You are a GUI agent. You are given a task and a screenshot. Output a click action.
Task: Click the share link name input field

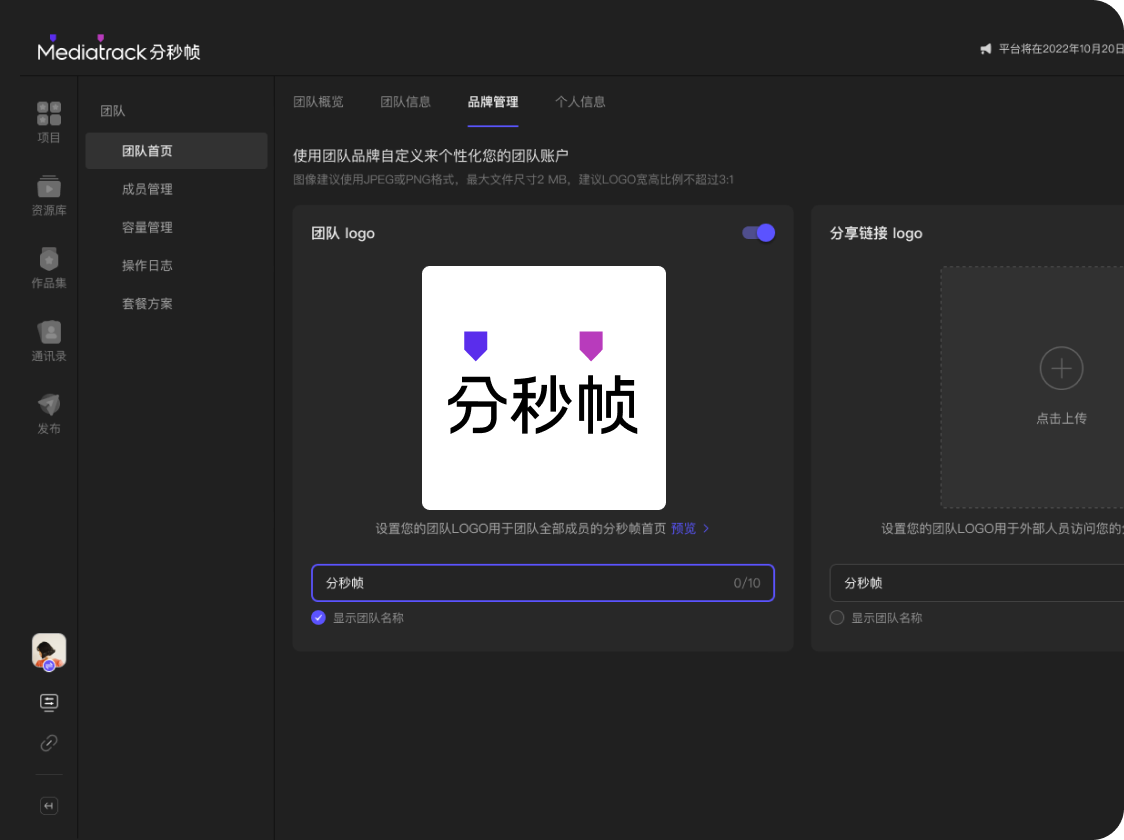[x=976, y=583]
